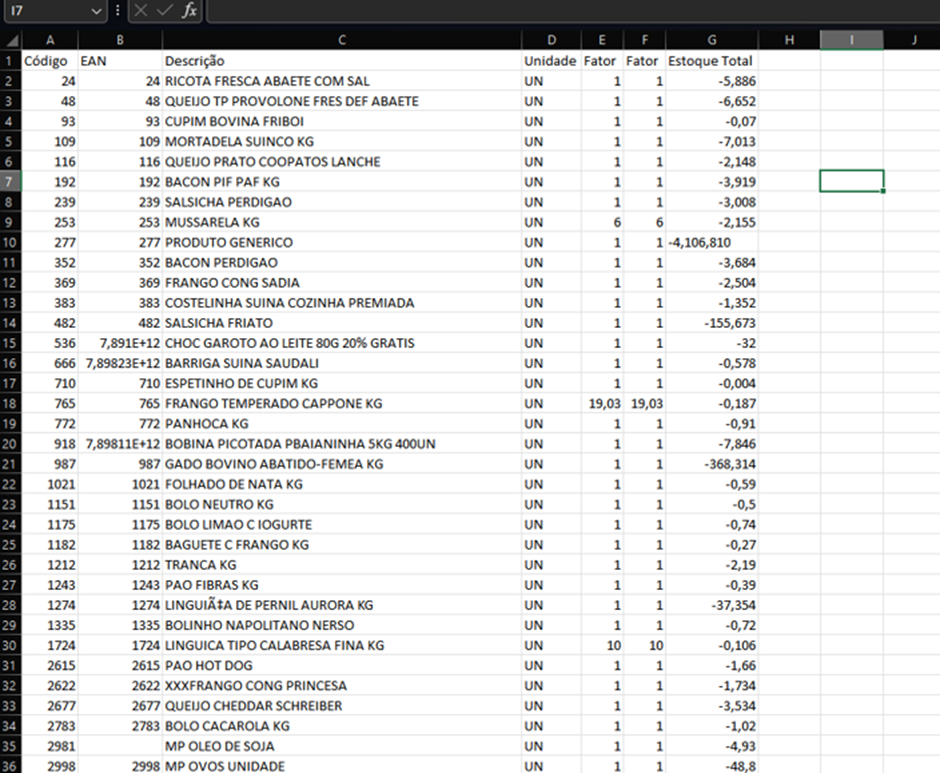
Task: Click the EAN cell showing 7,891E+12
Action: click(x=120, y=343)
